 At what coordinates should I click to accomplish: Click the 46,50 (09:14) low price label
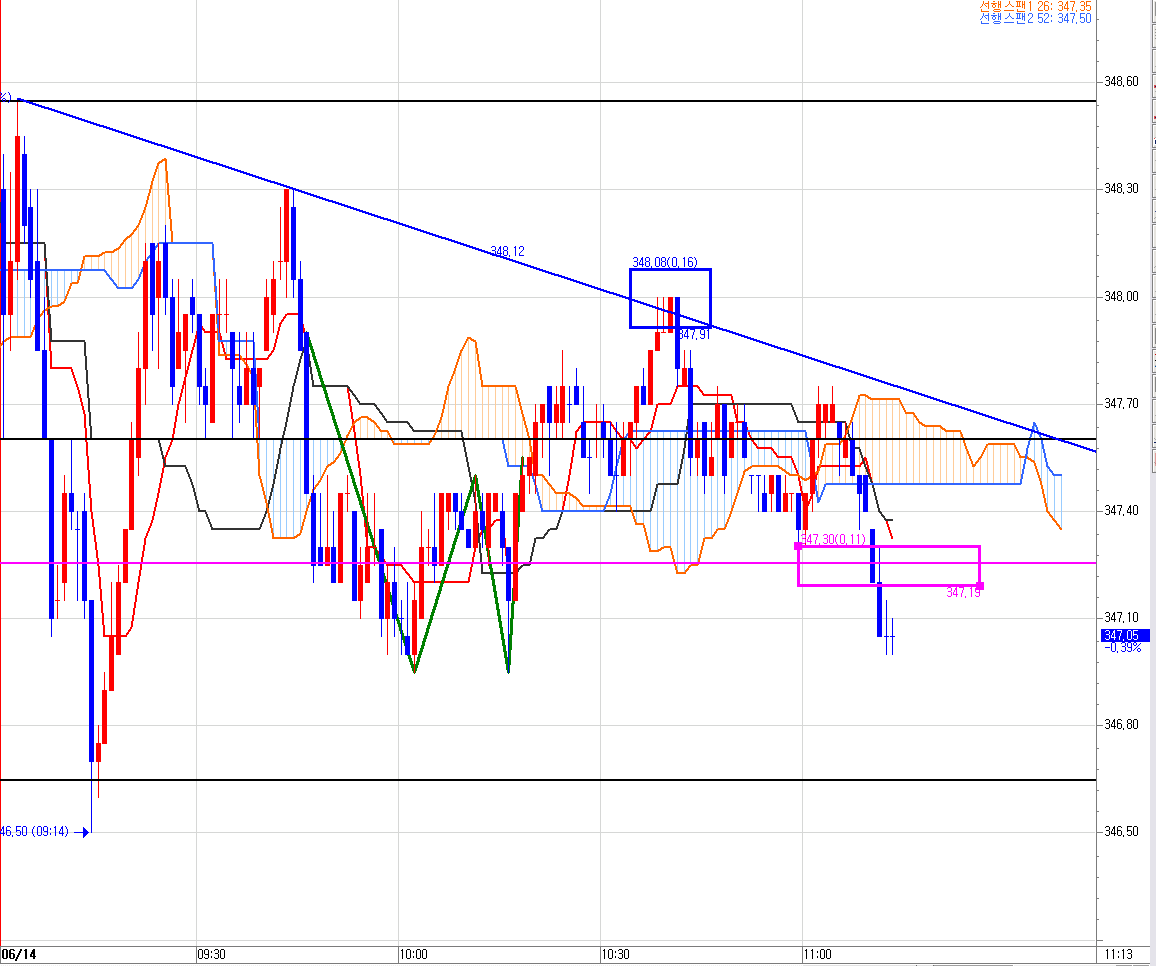tap(35, 832)
